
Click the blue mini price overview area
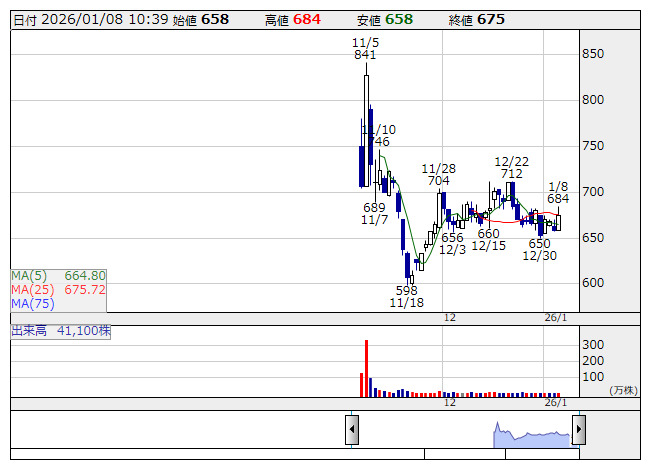(532, 435)
